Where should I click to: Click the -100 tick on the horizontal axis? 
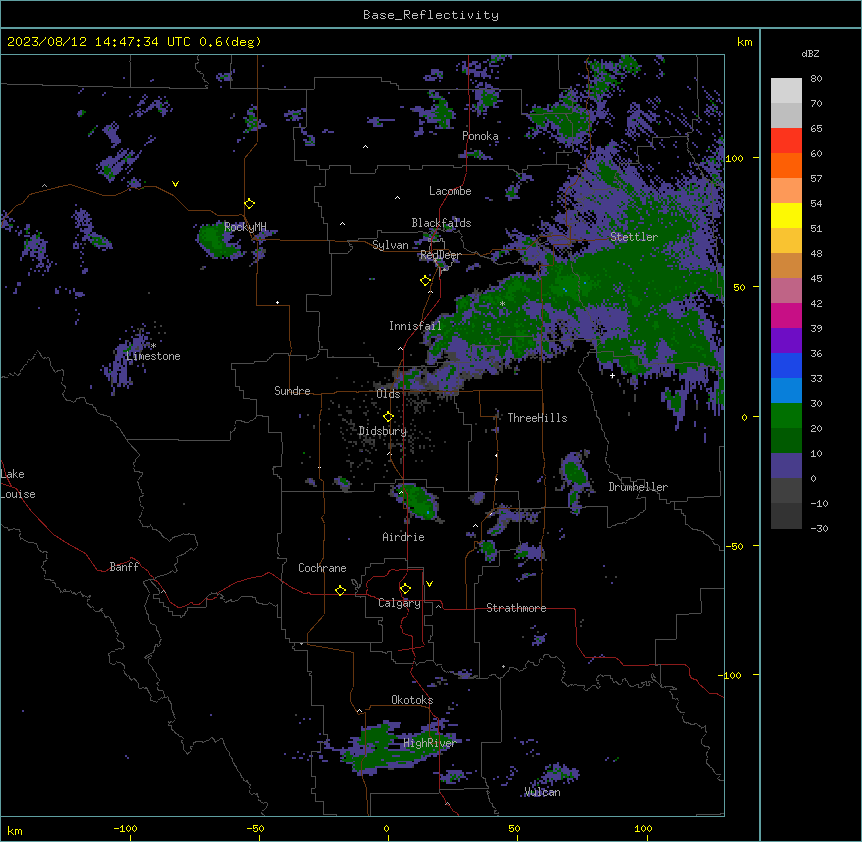pyautogui.click(x=125, y=828)
